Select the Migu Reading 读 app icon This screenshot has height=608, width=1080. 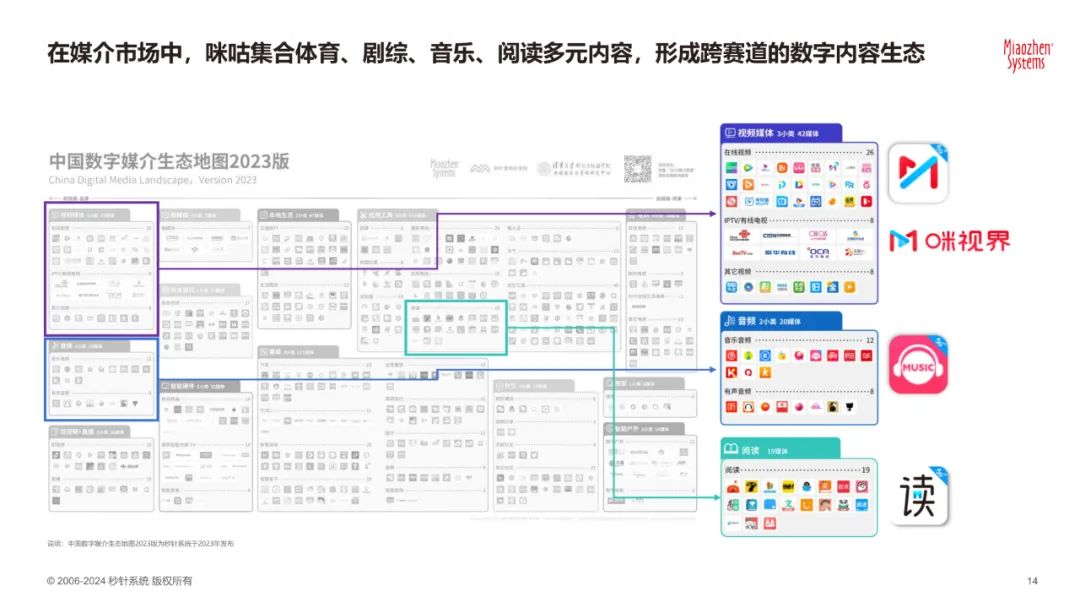tap(919, 496)
